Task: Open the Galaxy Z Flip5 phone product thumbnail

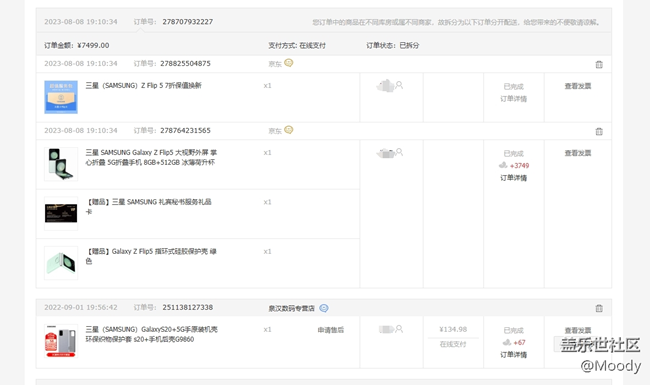Action: [61, 164]
